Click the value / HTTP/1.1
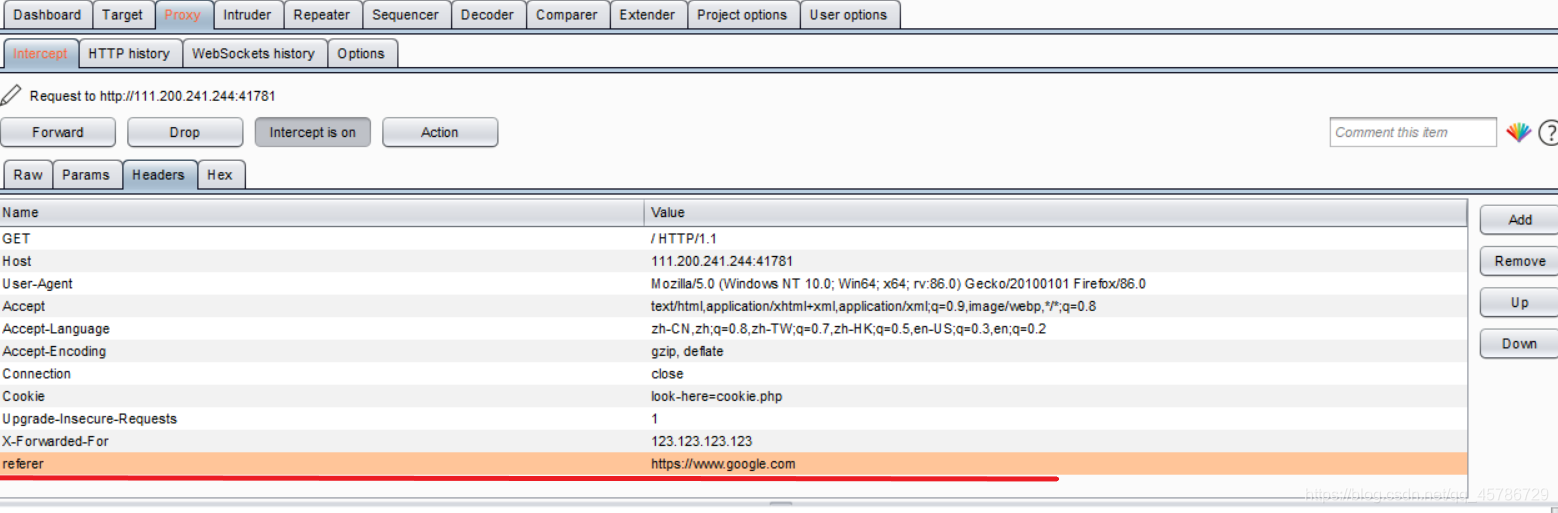The width and height of the screenshot is (1558, 513). tap(684, 239)
